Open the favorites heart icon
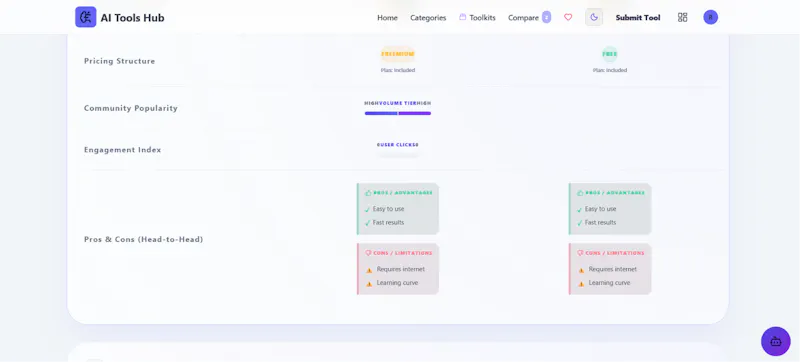Image resolution: width=800 pixels, height=362 pixels. coord(568,17)
